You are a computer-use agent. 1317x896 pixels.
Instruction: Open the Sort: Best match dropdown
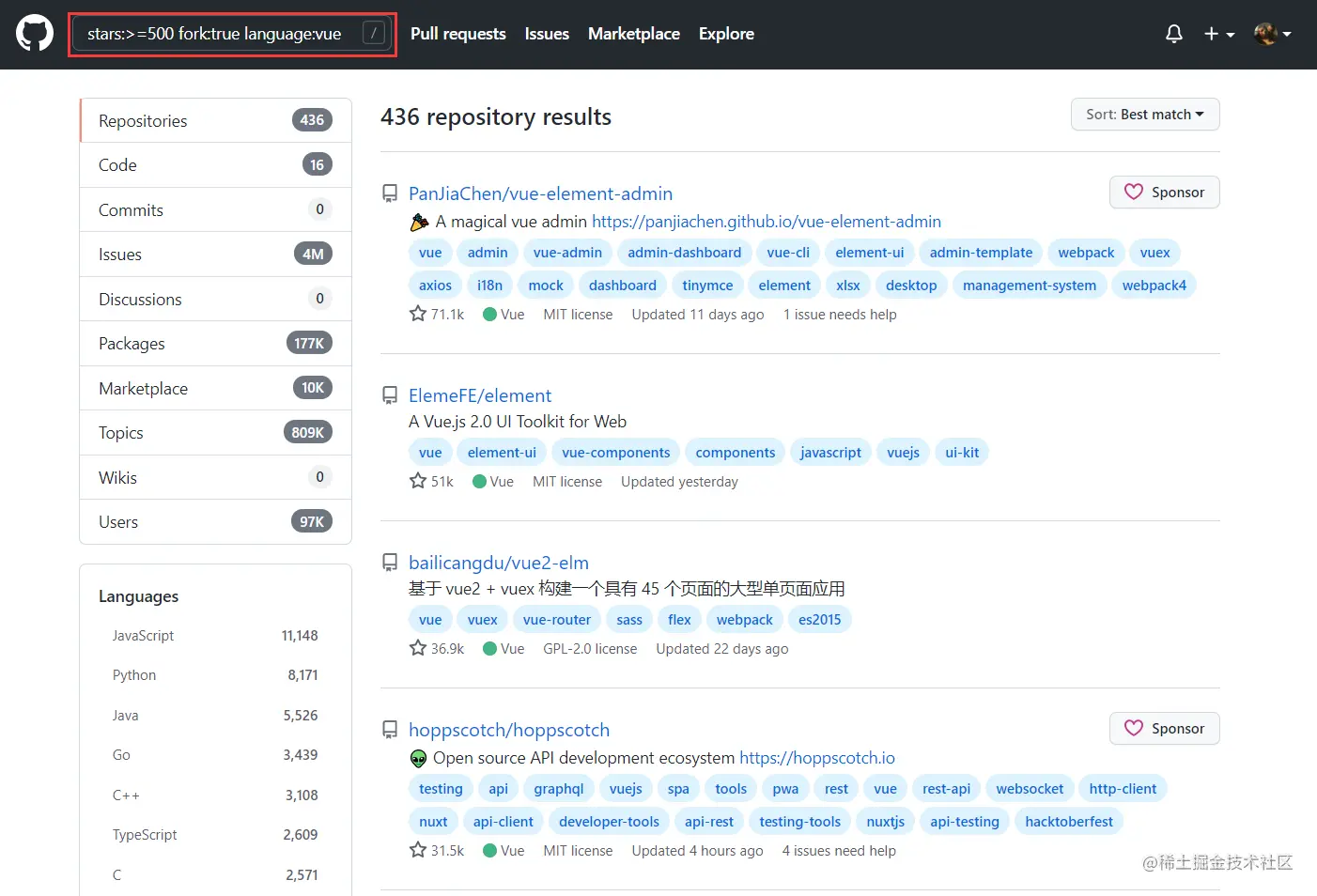(1145, 115)
